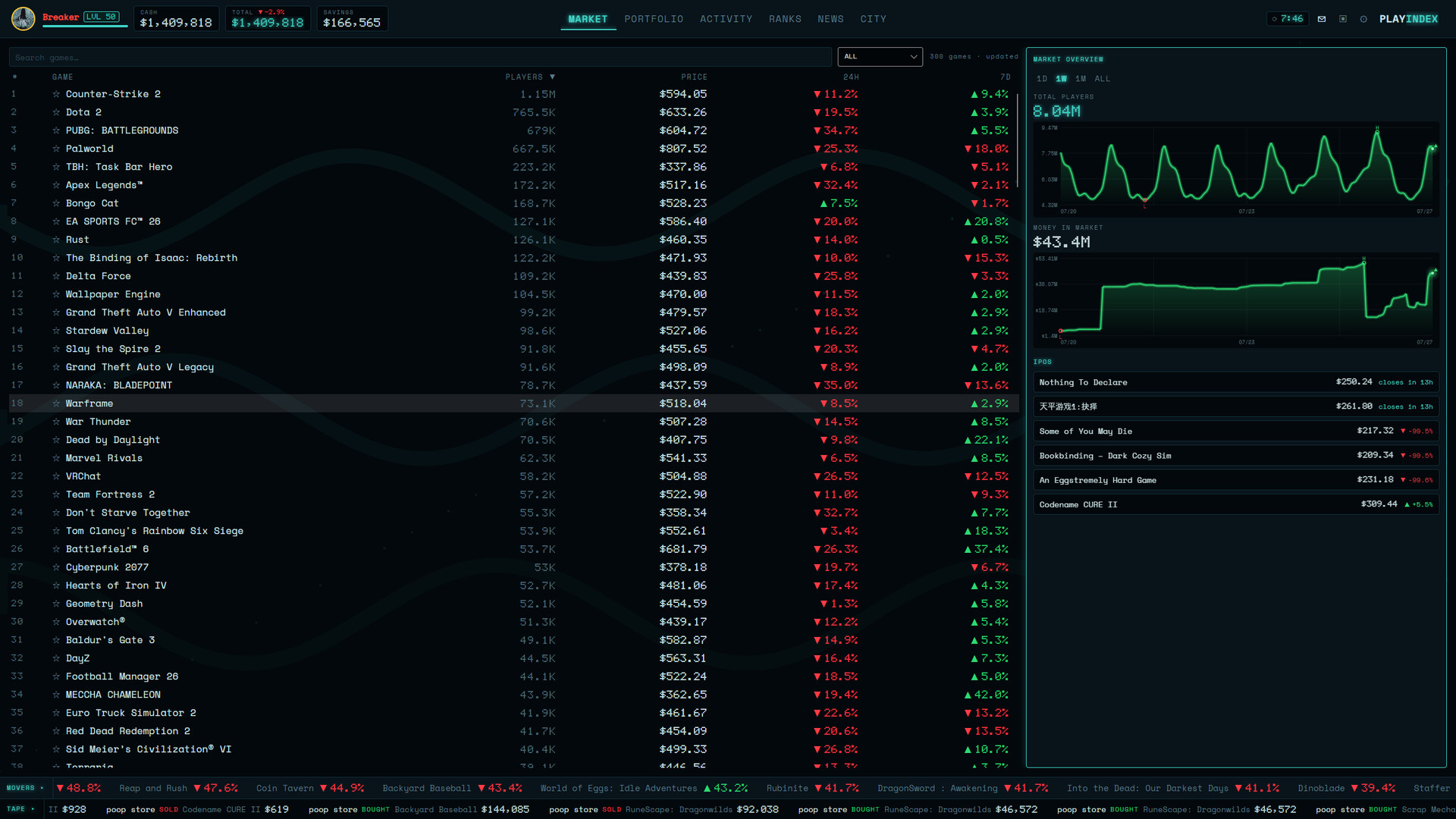1456x819 pixels.
Task: Sort by the PLAYERS column header
Action: coord(530,77)
